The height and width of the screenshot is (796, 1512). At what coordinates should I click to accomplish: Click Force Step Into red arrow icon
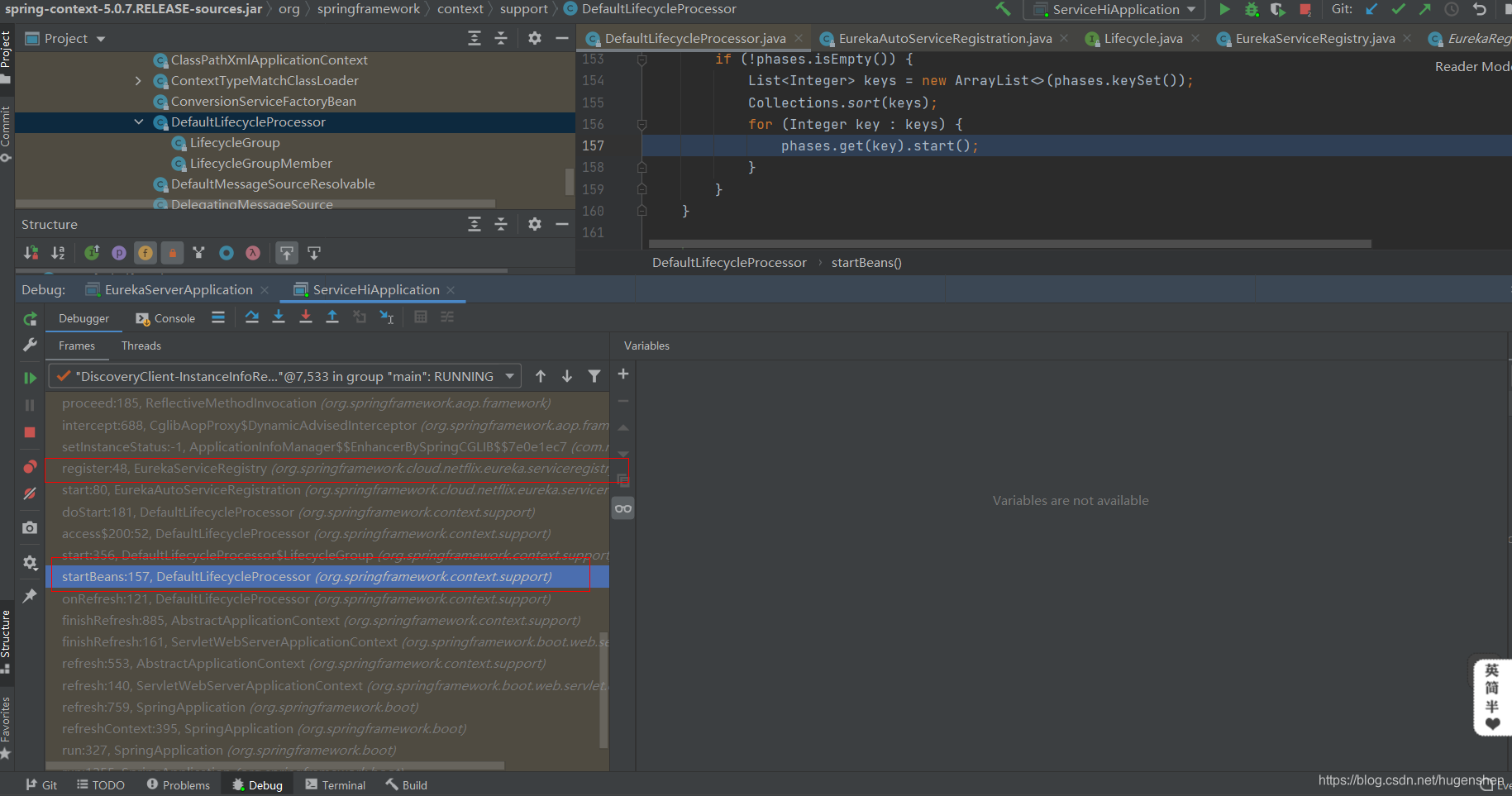pos(306,317)
